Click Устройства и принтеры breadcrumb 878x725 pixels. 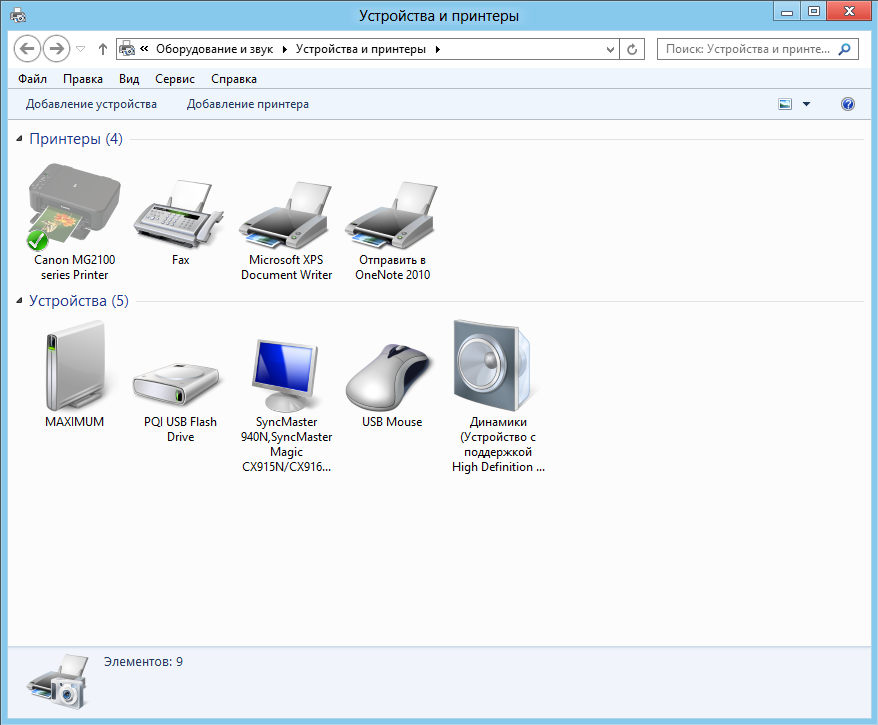[x=361, y=49]
